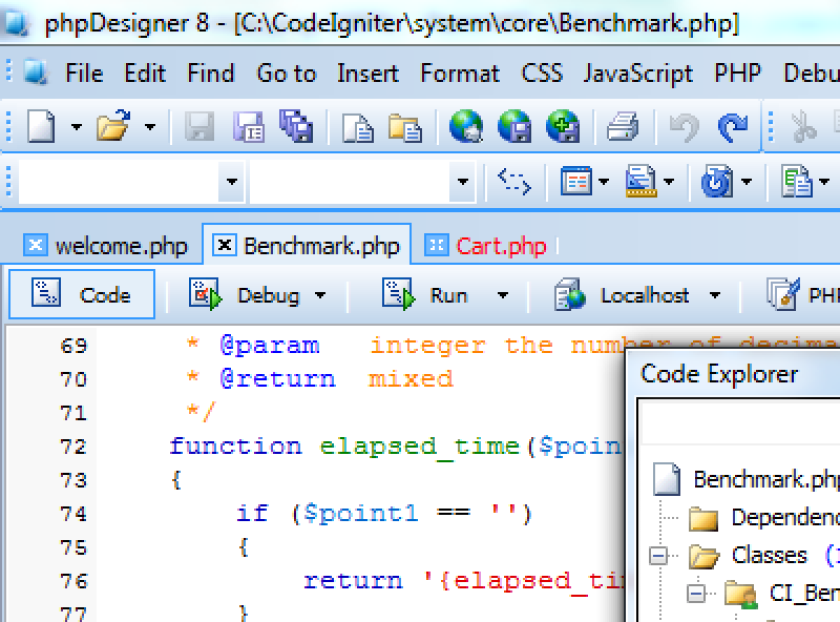
Task: Click the dotted arrows jump icon
Action: tap(514, 182)
